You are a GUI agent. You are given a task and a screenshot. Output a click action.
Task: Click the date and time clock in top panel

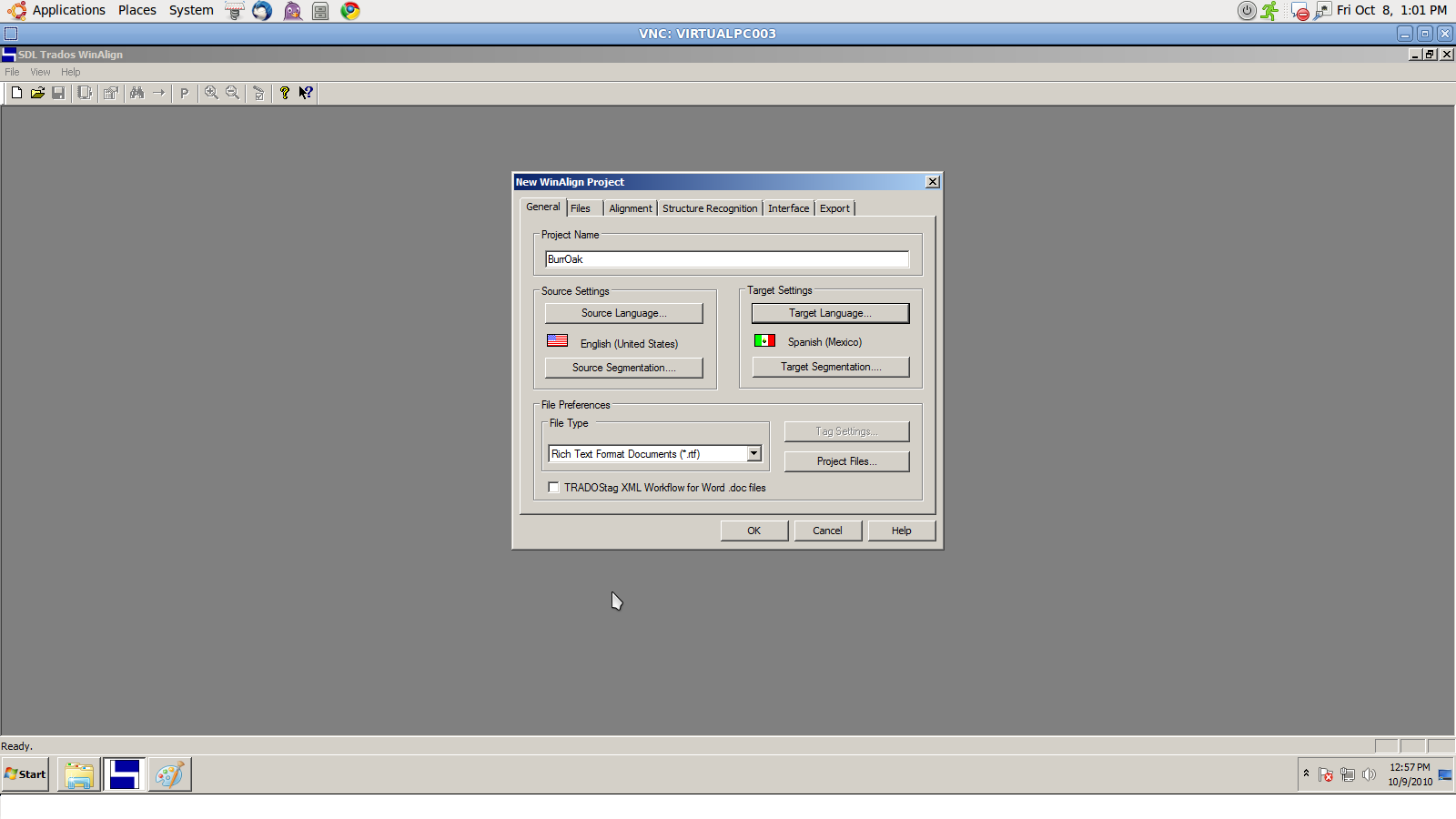pyautogui.click(x=1391, y=11)
